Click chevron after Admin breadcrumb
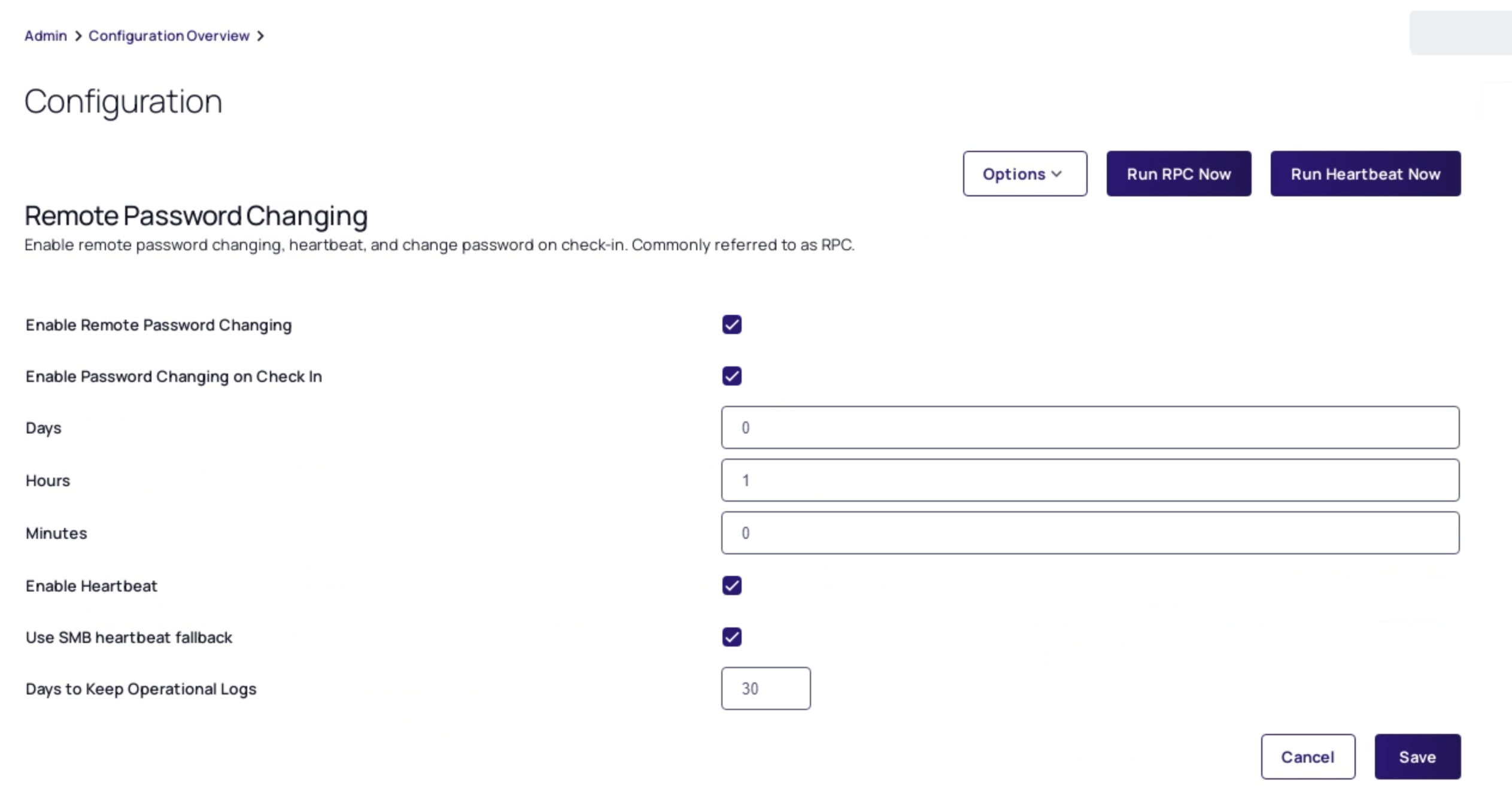This screenshot has height=801, width=1512. 78,36
